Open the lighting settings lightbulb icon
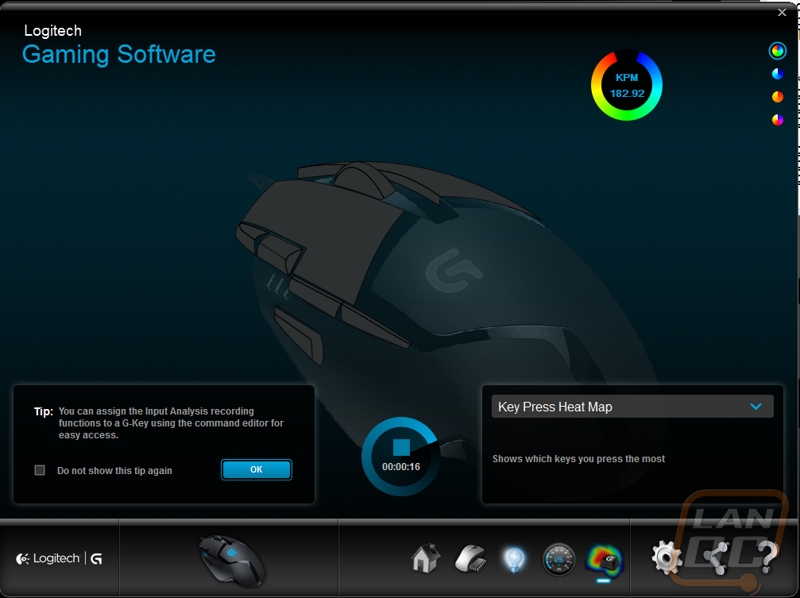This screenshot has height=598, width=800. 513,559
